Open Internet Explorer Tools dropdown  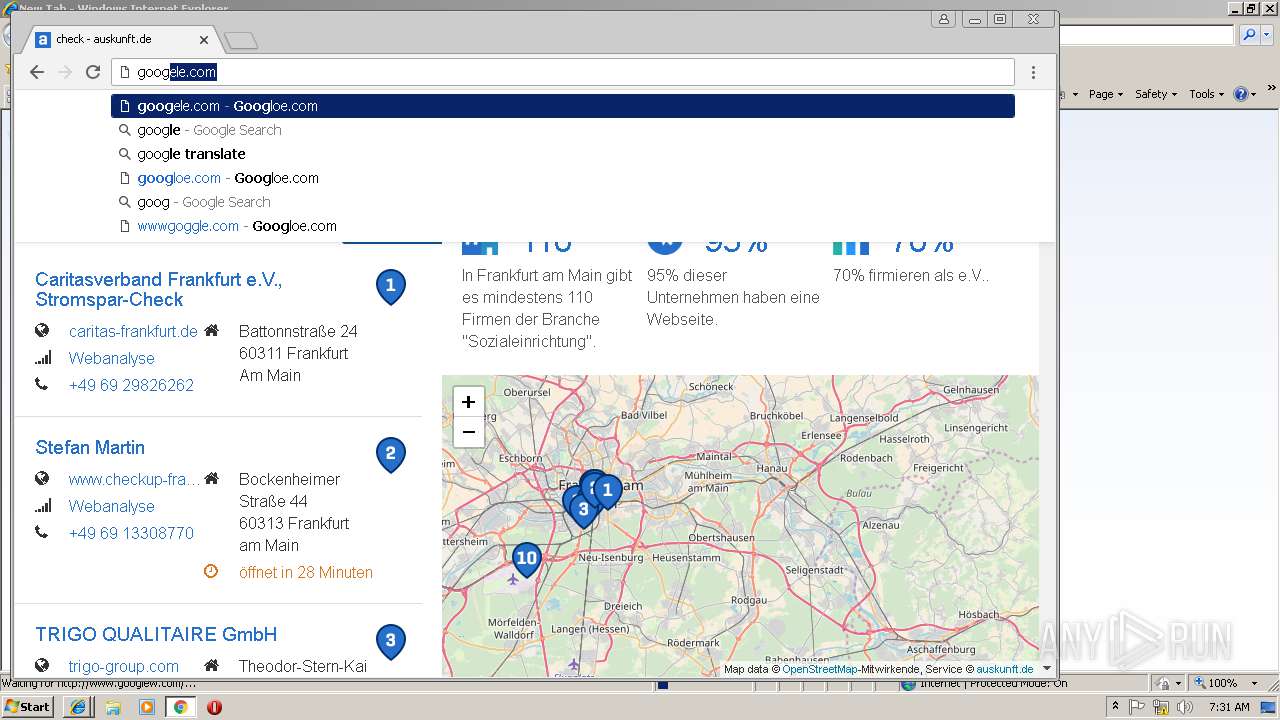pos(1207,94)
